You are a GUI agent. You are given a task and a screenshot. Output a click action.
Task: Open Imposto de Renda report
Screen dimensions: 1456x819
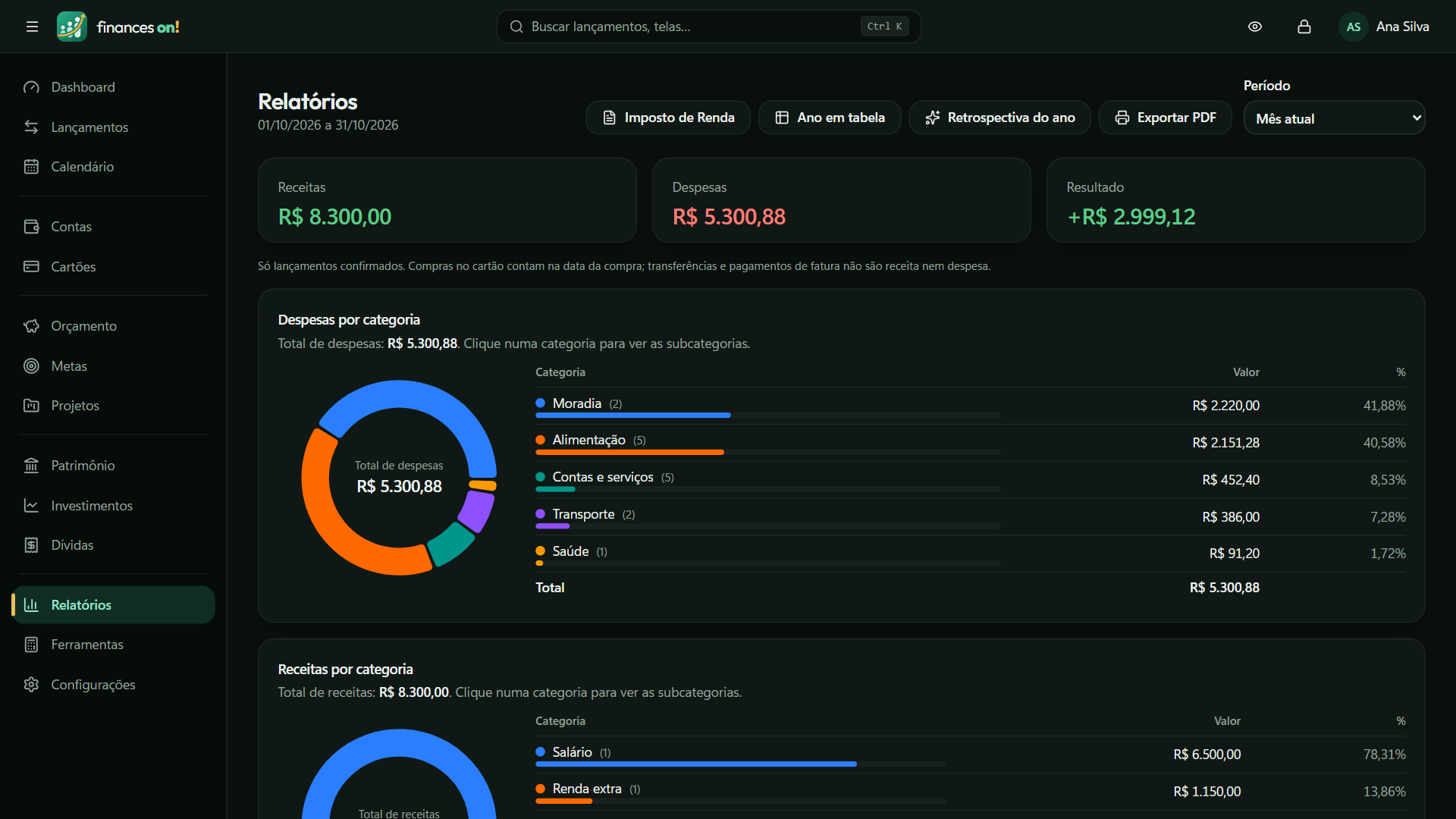[x=668, y=118]
